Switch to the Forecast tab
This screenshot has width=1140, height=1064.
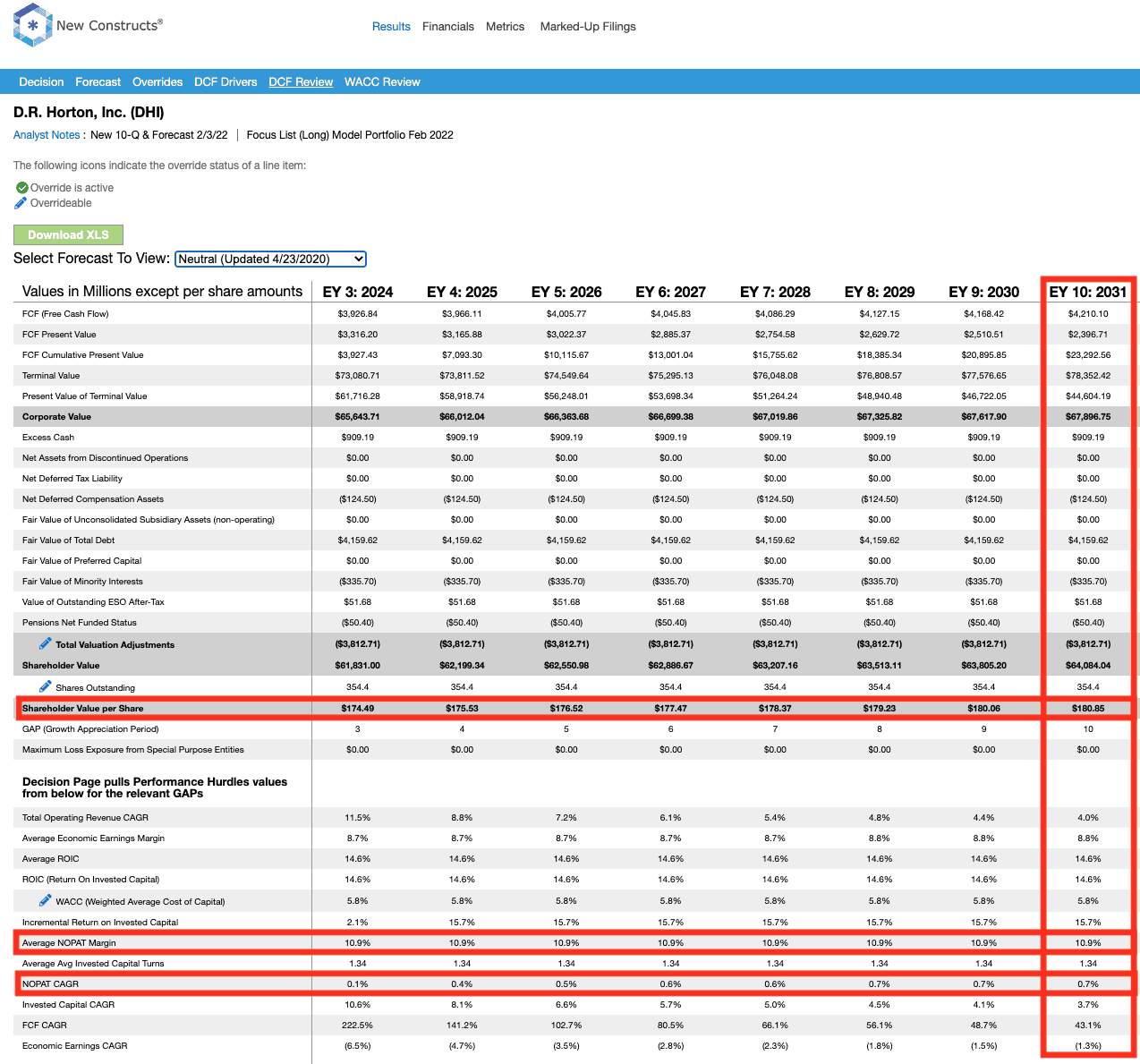98,82
